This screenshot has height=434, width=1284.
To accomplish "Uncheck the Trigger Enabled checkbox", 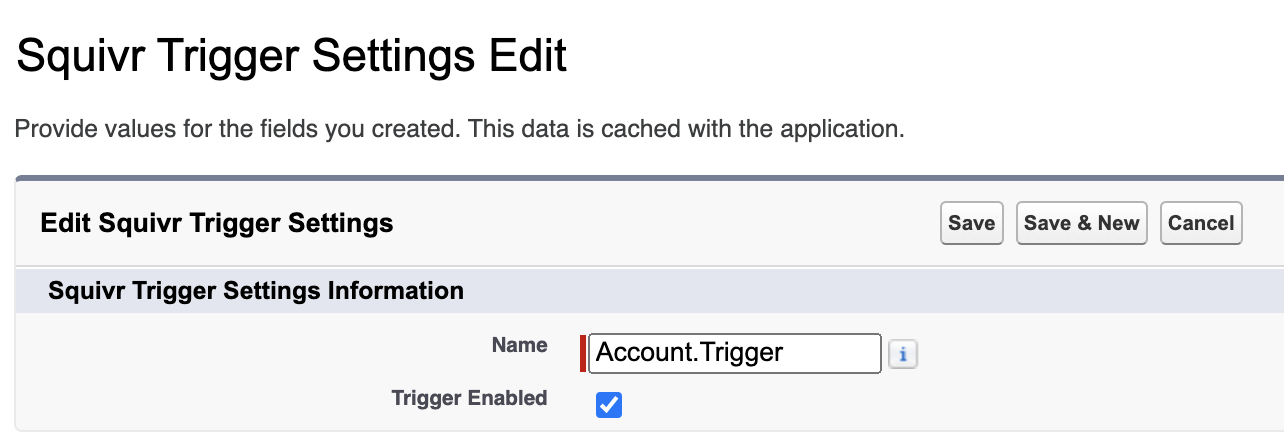I will (608, 405).
